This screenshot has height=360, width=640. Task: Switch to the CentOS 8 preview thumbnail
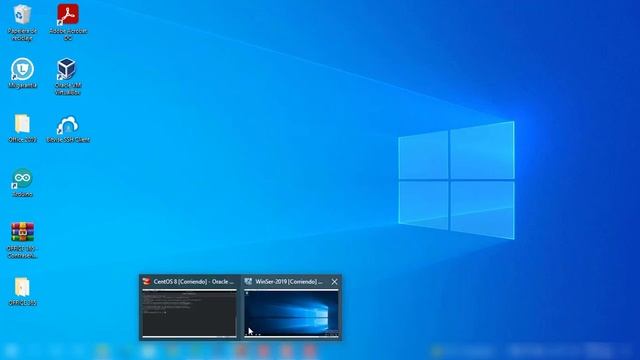tap(189, 313)
